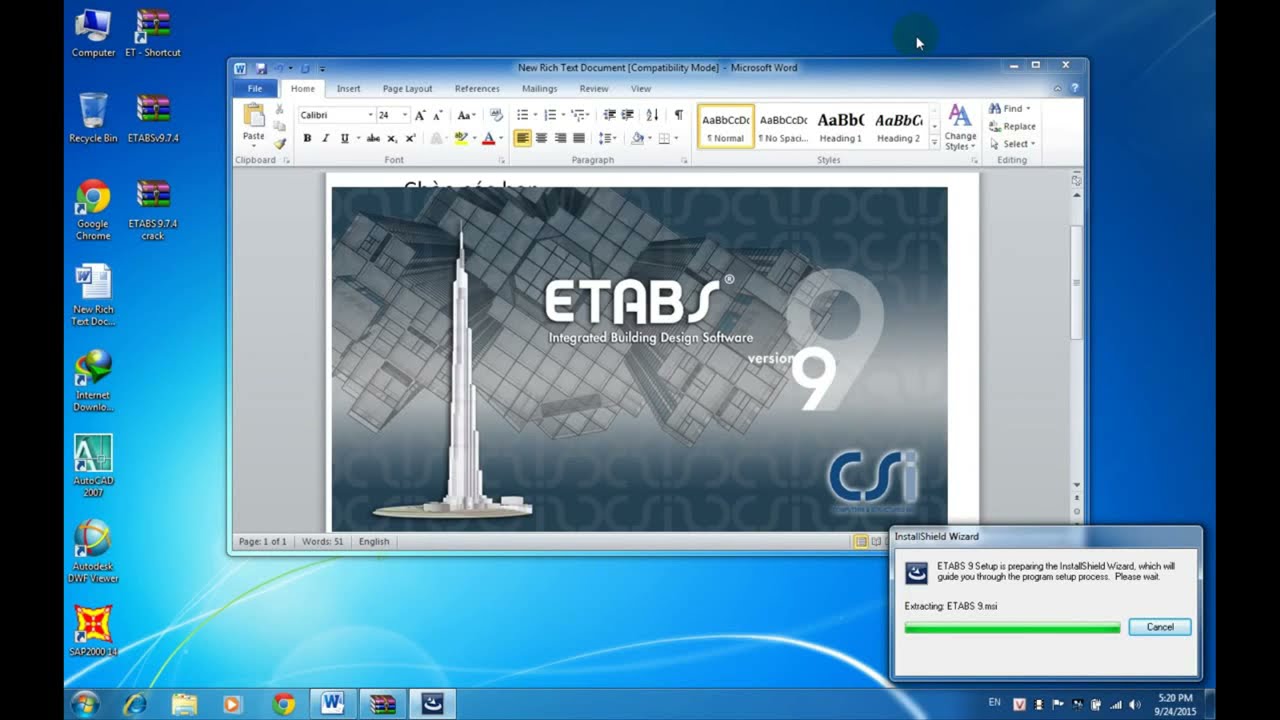Click the red Font Color button
The image size is (1280, 720).
pos(488,138)
